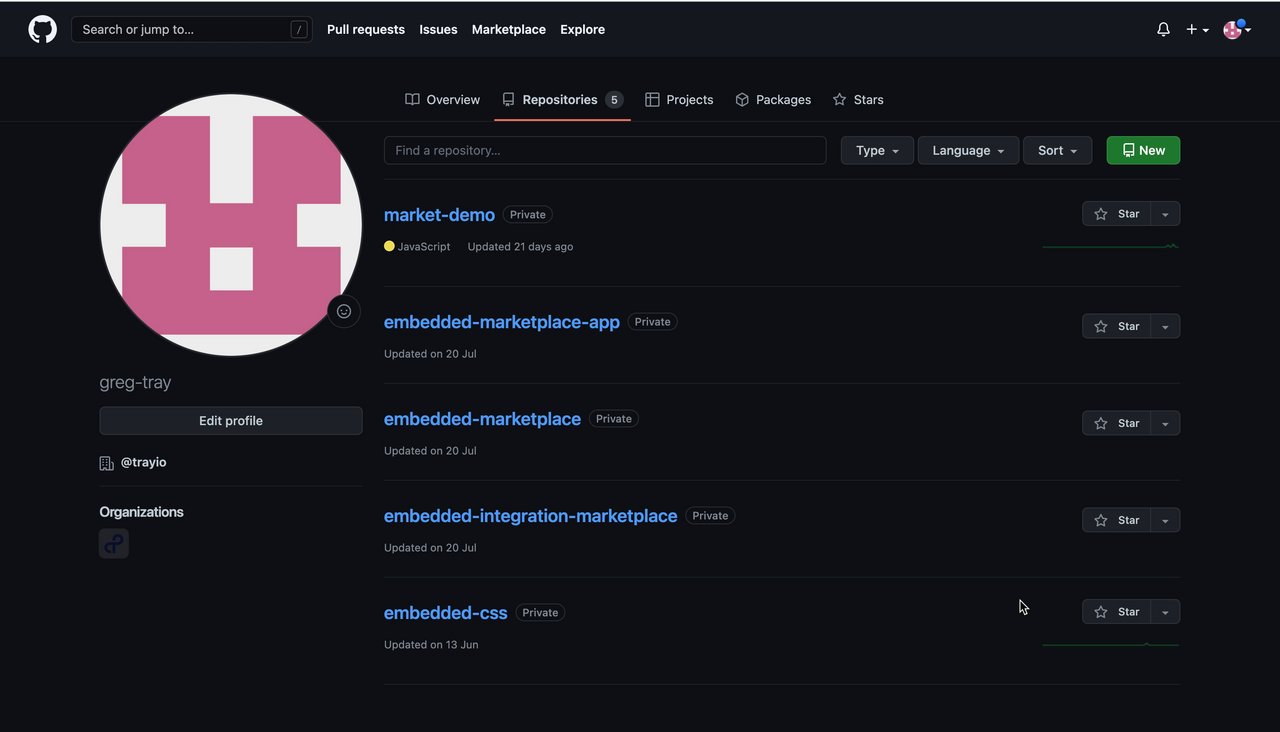Click the greg-tray username
Viewport: 1280px width, 732px height.
click(135, 382)
